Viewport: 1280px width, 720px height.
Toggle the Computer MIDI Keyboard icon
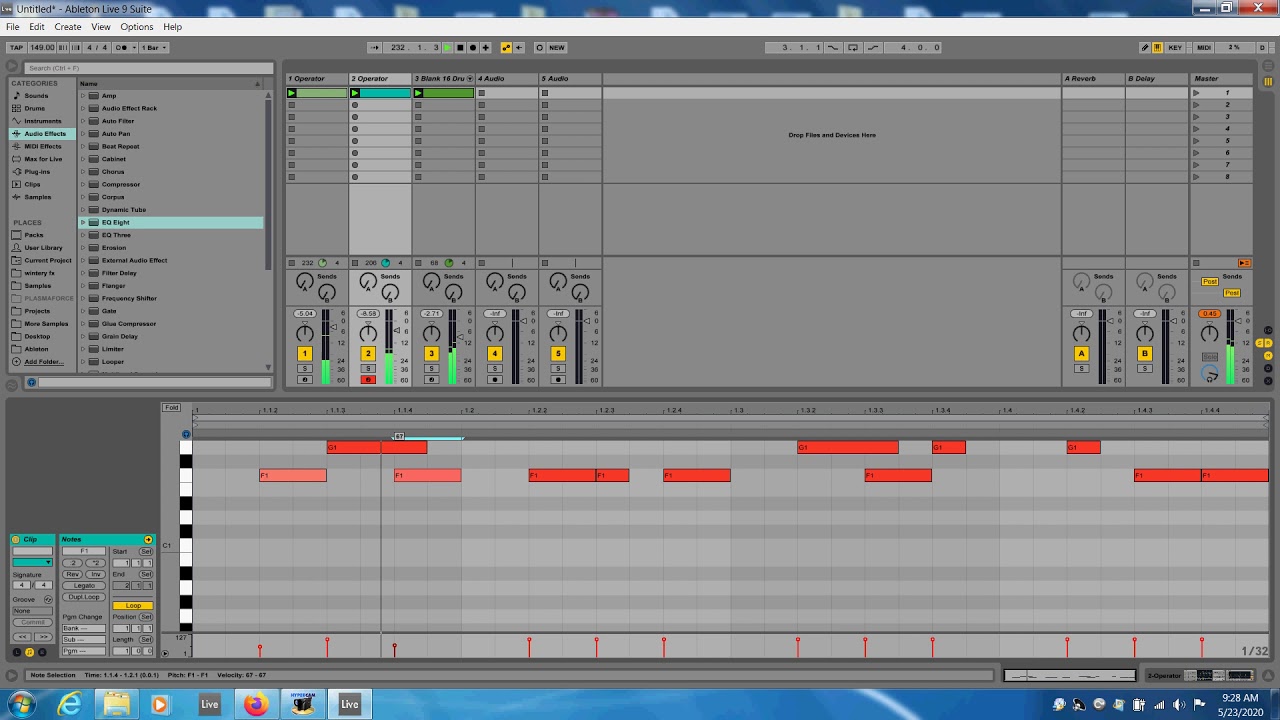point(1157,47)
